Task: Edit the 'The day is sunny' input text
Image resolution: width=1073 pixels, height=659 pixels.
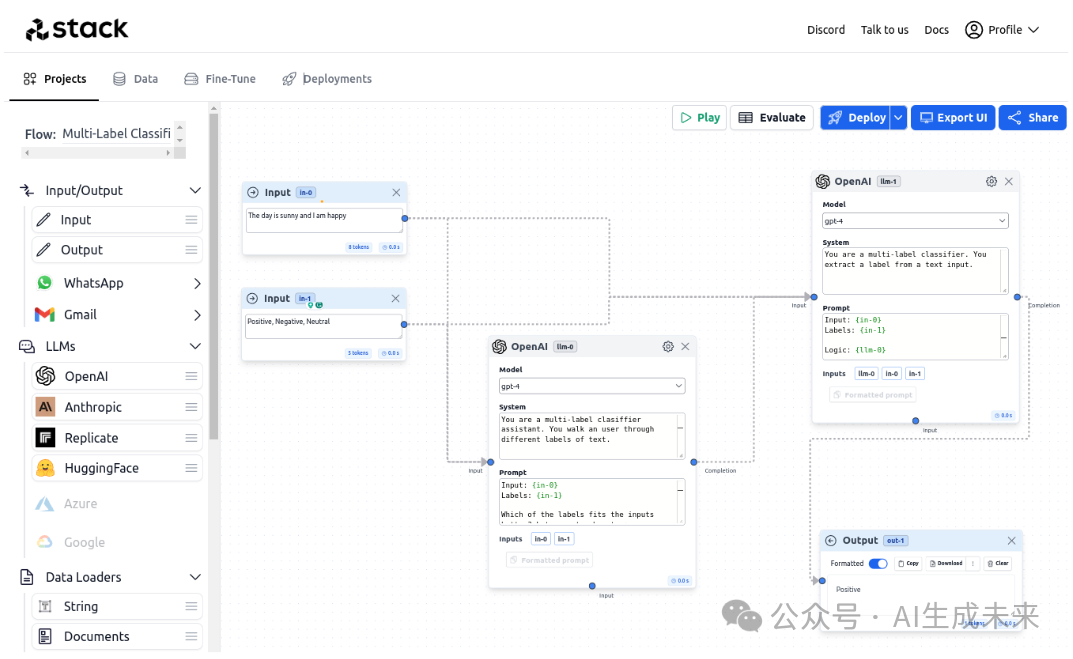Action: click(x=324, y=220)
